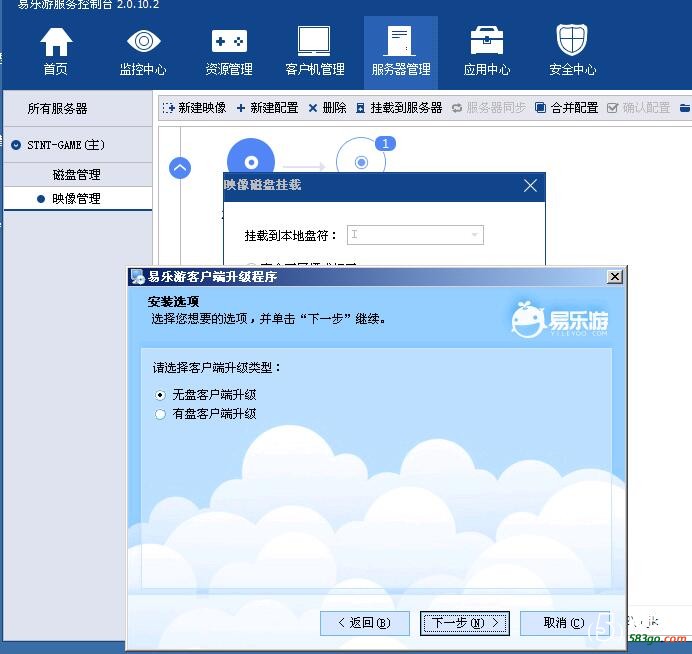The height and width of the screenshot is (654, 692).
Task: Select 有盘客户端升级 radio option
Action: 160,414
